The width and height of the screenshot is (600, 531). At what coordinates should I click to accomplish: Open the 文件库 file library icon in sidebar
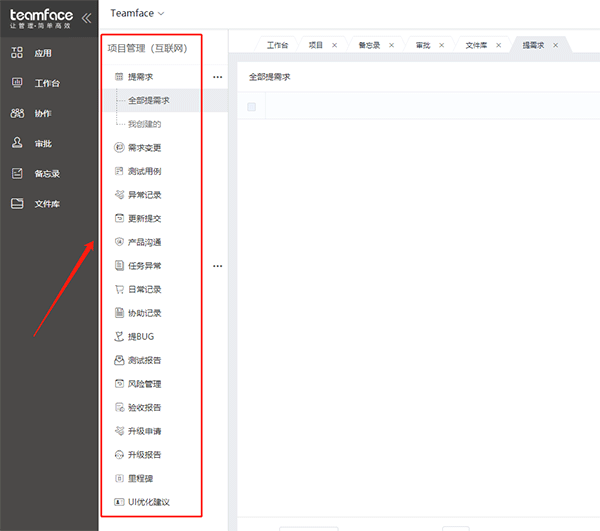pos(17,204)
